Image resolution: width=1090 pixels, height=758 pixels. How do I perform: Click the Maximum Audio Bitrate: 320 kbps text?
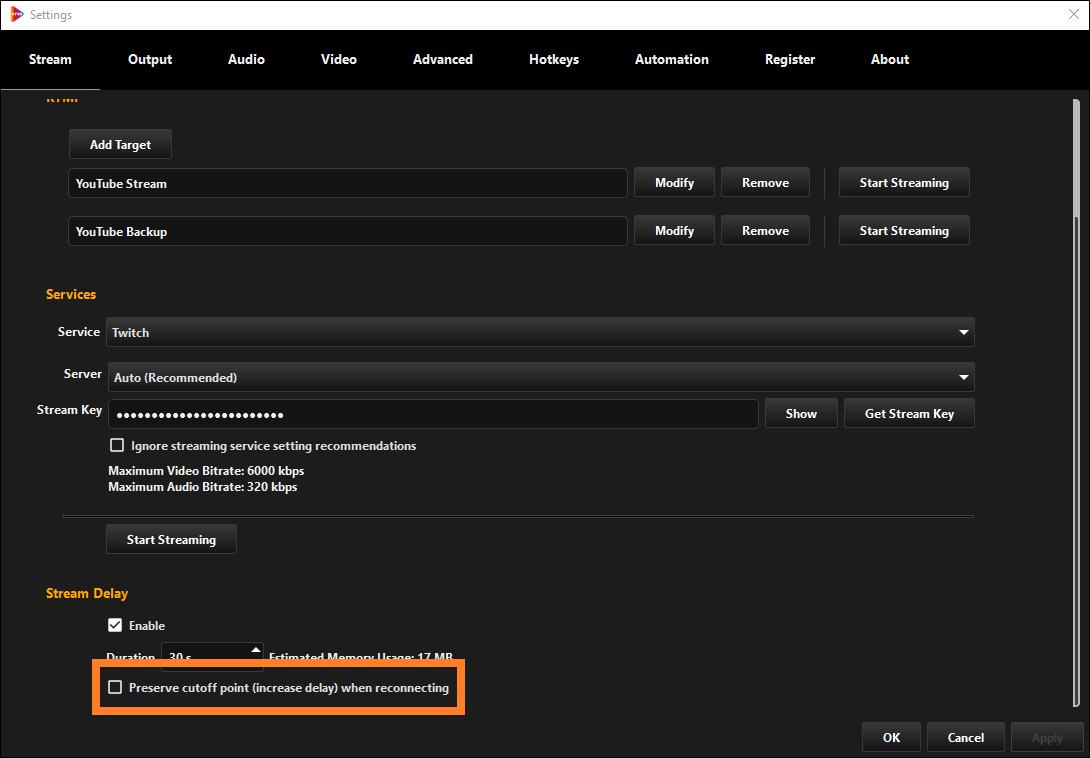pyautogui.click(x=202, y=487)
